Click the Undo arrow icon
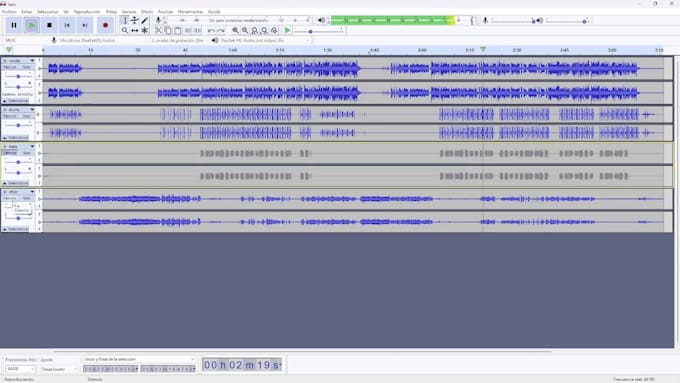Screen dimensions: 680x383 click(211, 30)
